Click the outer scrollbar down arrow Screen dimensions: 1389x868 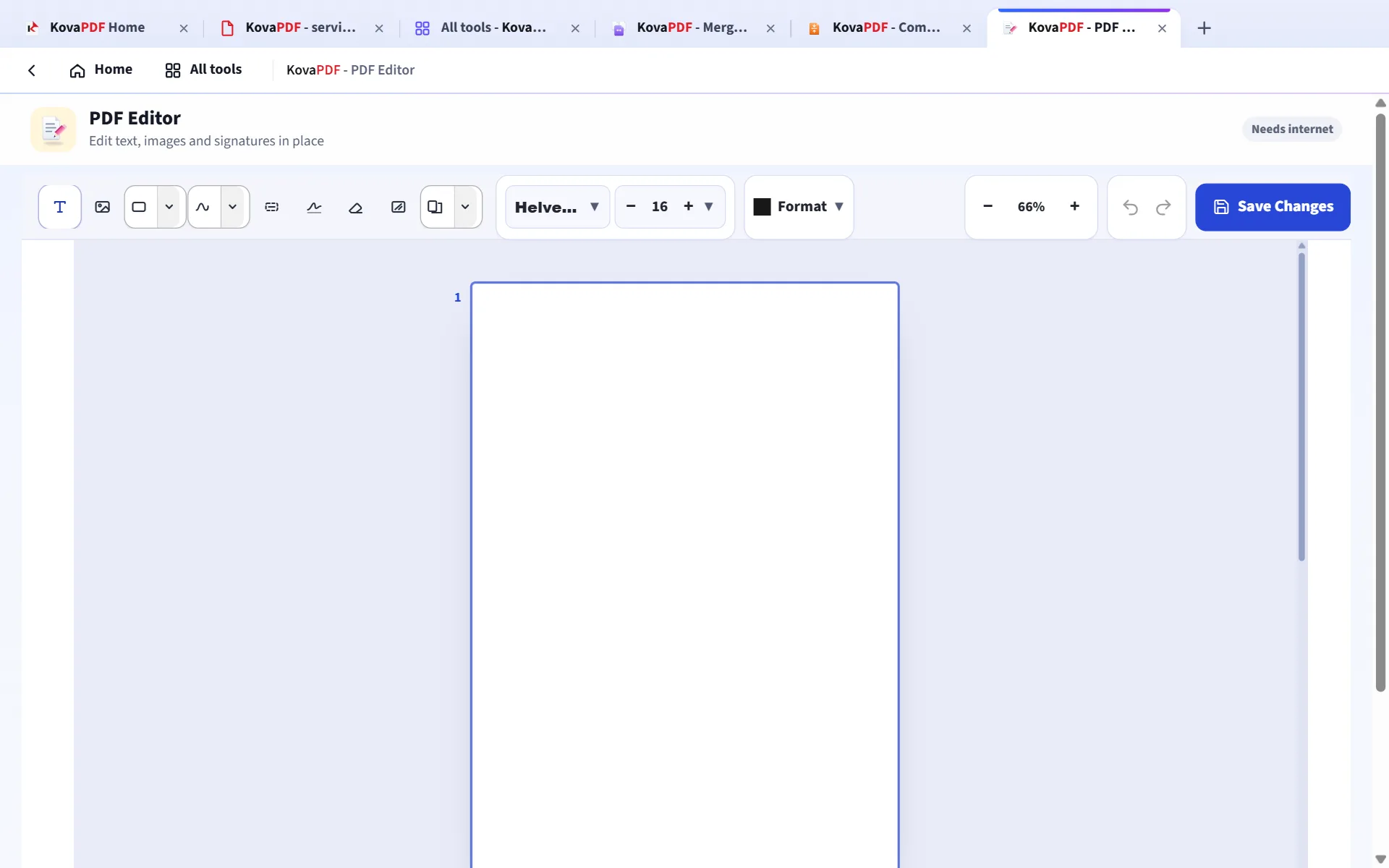point(1380,859)
